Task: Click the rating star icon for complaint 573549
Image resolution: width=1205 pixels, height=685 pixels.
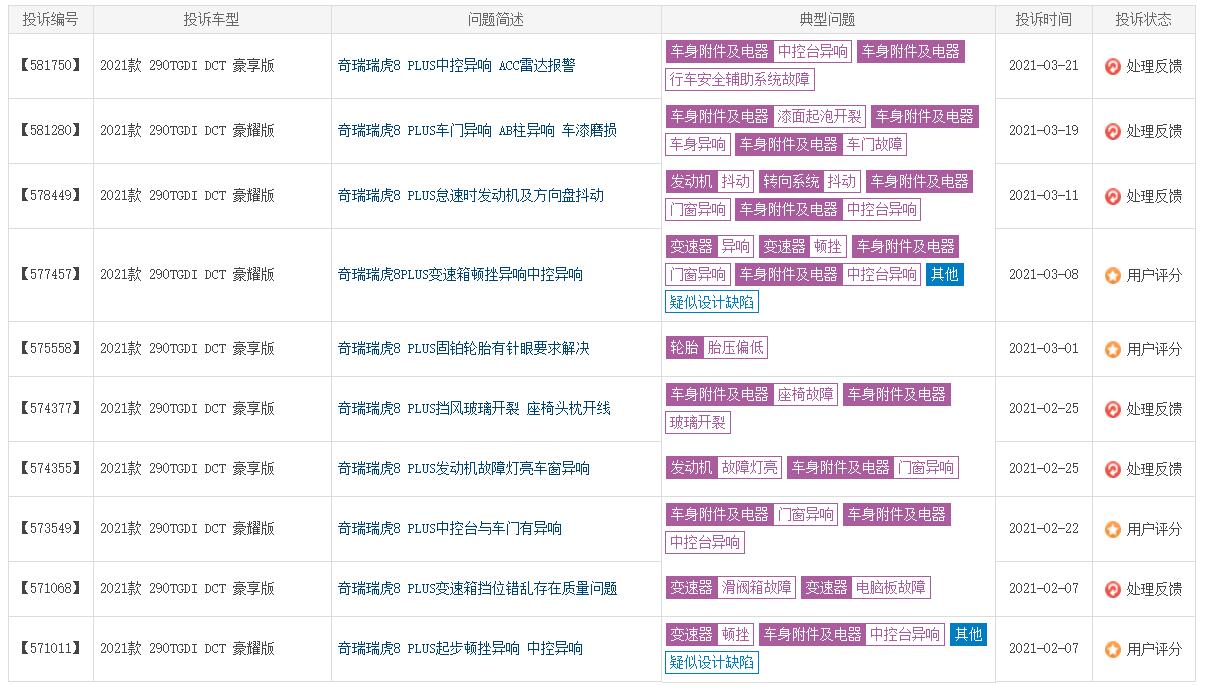Action: [x=1113, y=529]
